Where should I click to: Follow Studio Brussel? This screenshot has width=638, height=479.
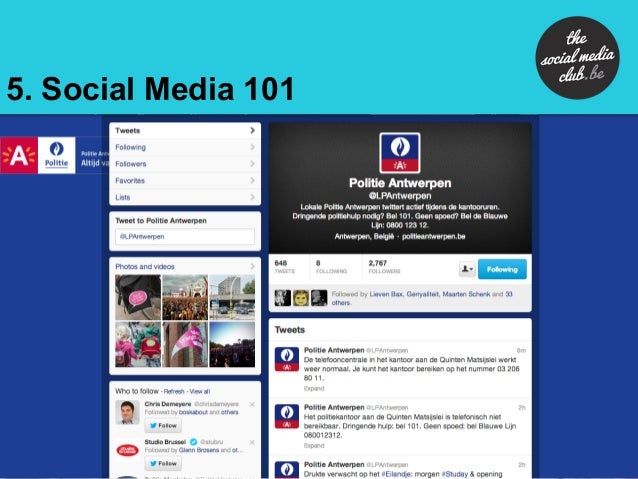[163, 464]
